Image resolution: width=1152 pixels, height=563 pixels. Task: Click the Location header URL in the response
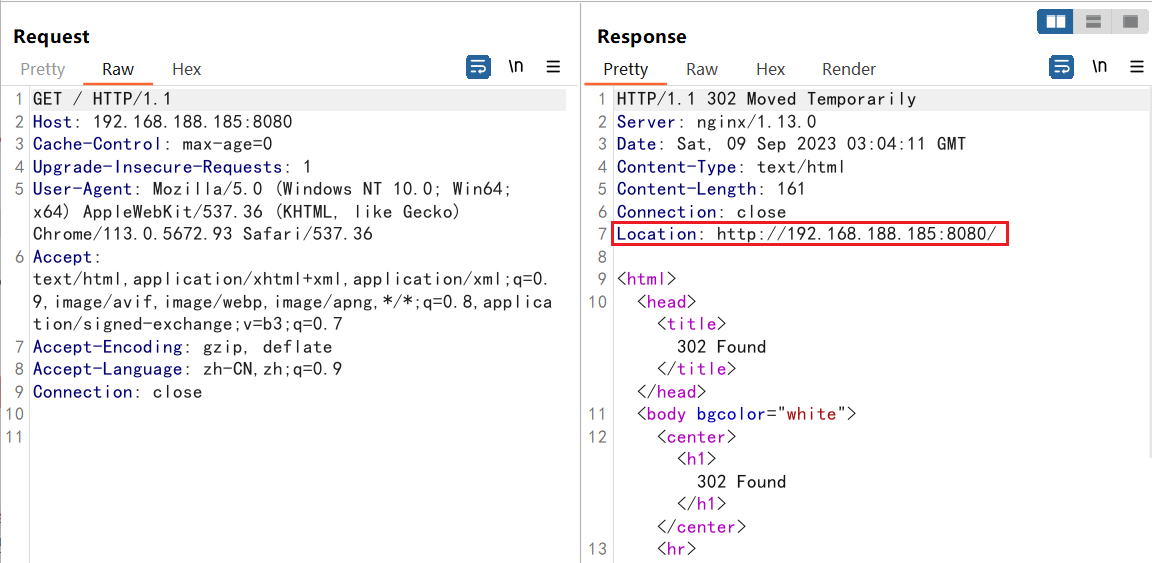click(857, 234)
